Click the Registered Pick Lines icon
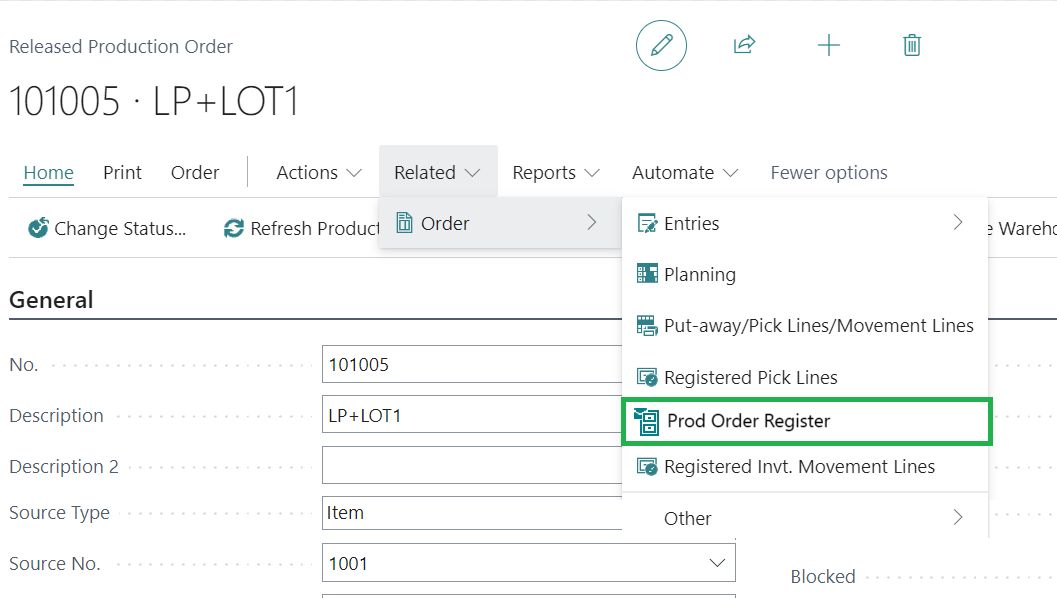Image resolution: width=1057 pixels, height=598 pixels. pos(647,378)
